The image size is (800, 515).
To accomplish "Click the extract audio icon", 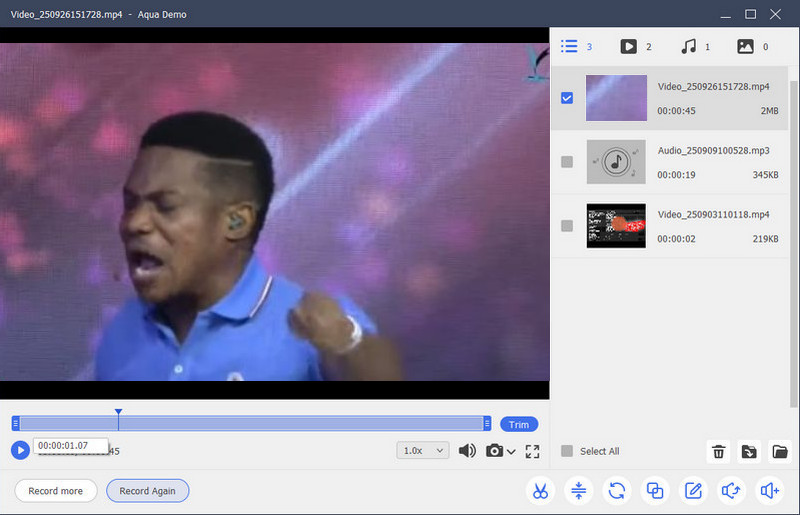I will (731, 491).
